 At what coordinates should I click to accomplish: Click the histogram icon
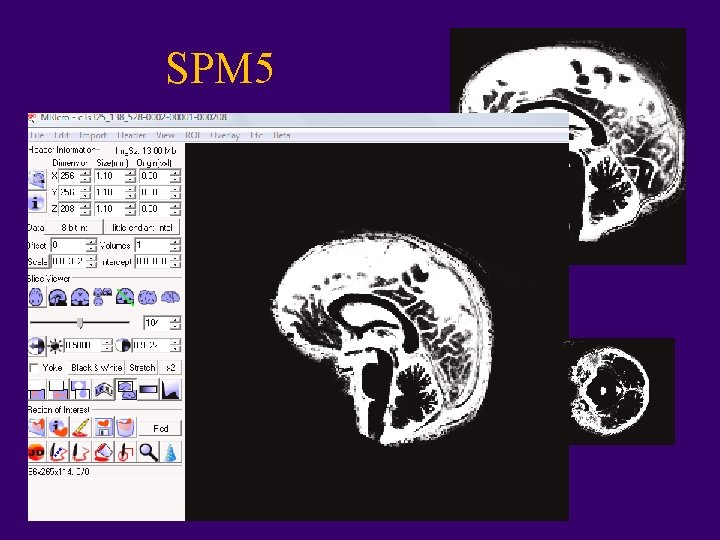[171, 389]
